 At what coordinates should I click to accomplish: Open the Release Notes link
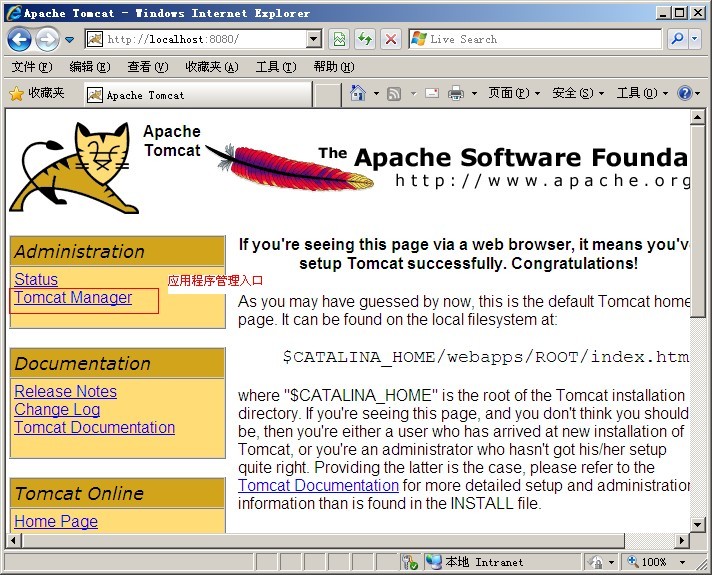(65, 391)
